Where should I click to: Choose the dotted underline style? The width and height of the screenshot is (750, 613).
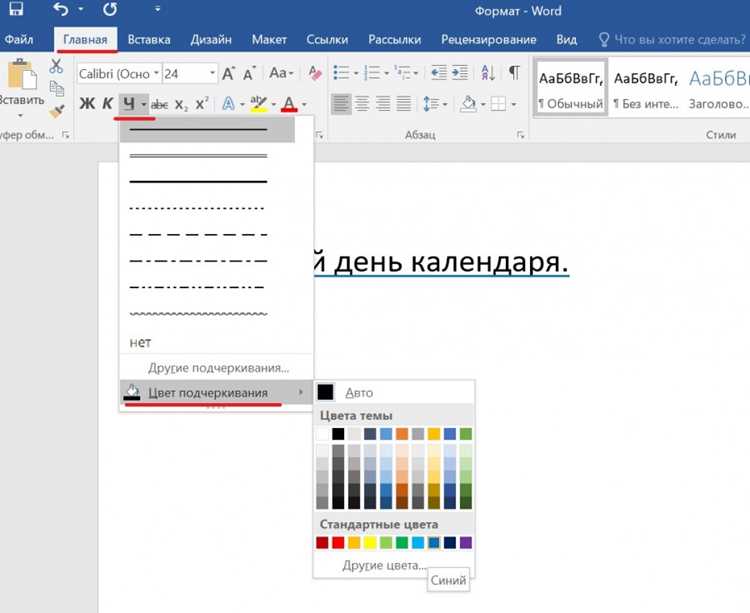tap(207, 208)
